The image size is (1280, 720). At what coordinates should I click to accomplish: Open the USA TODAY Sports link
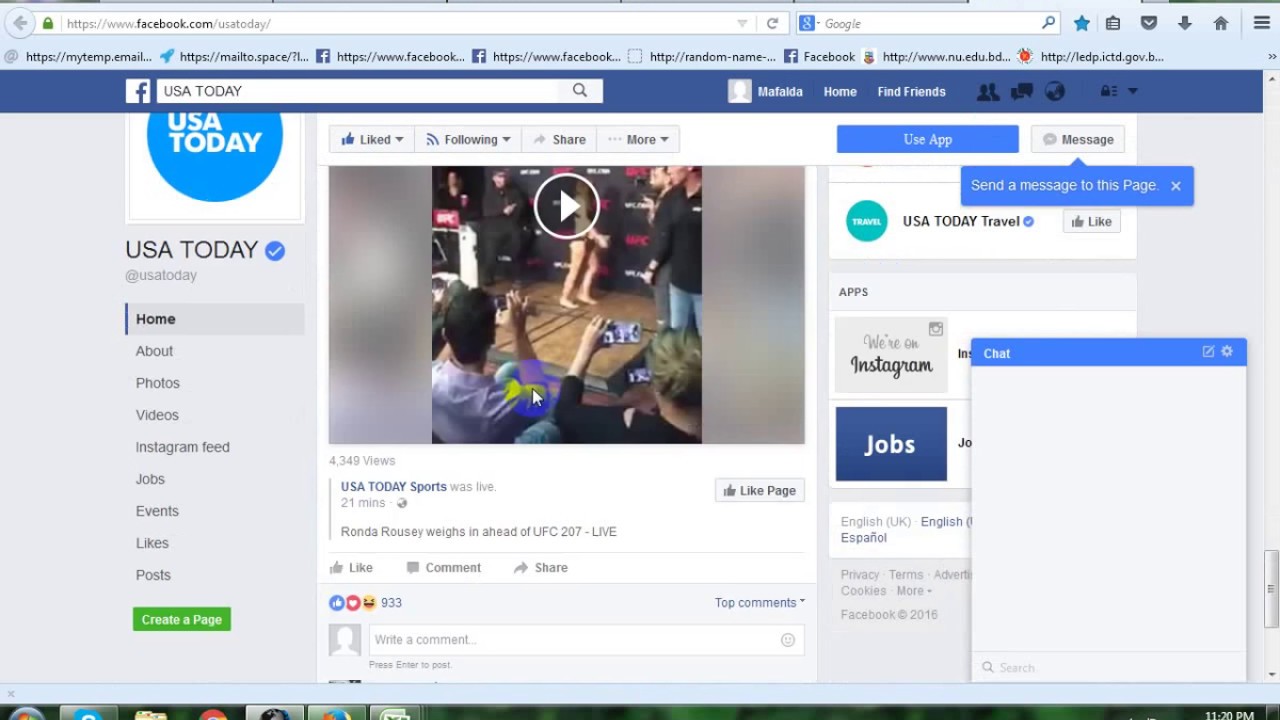pyautogui.click(x=394, y=487)
